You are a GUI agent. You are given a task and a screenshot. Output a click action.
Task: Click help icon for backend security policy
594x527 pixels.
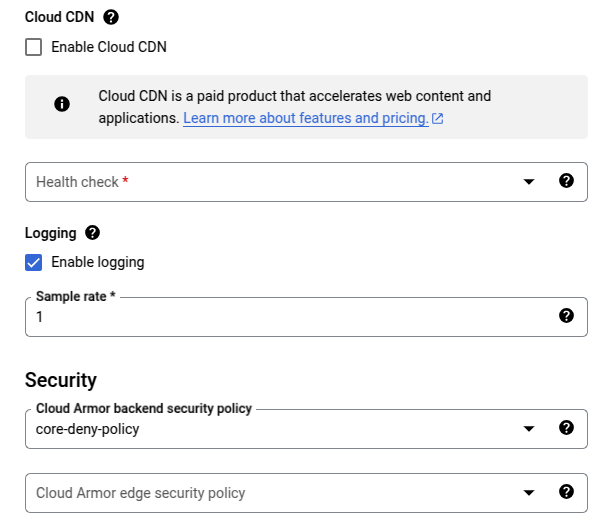click(566, 428)
